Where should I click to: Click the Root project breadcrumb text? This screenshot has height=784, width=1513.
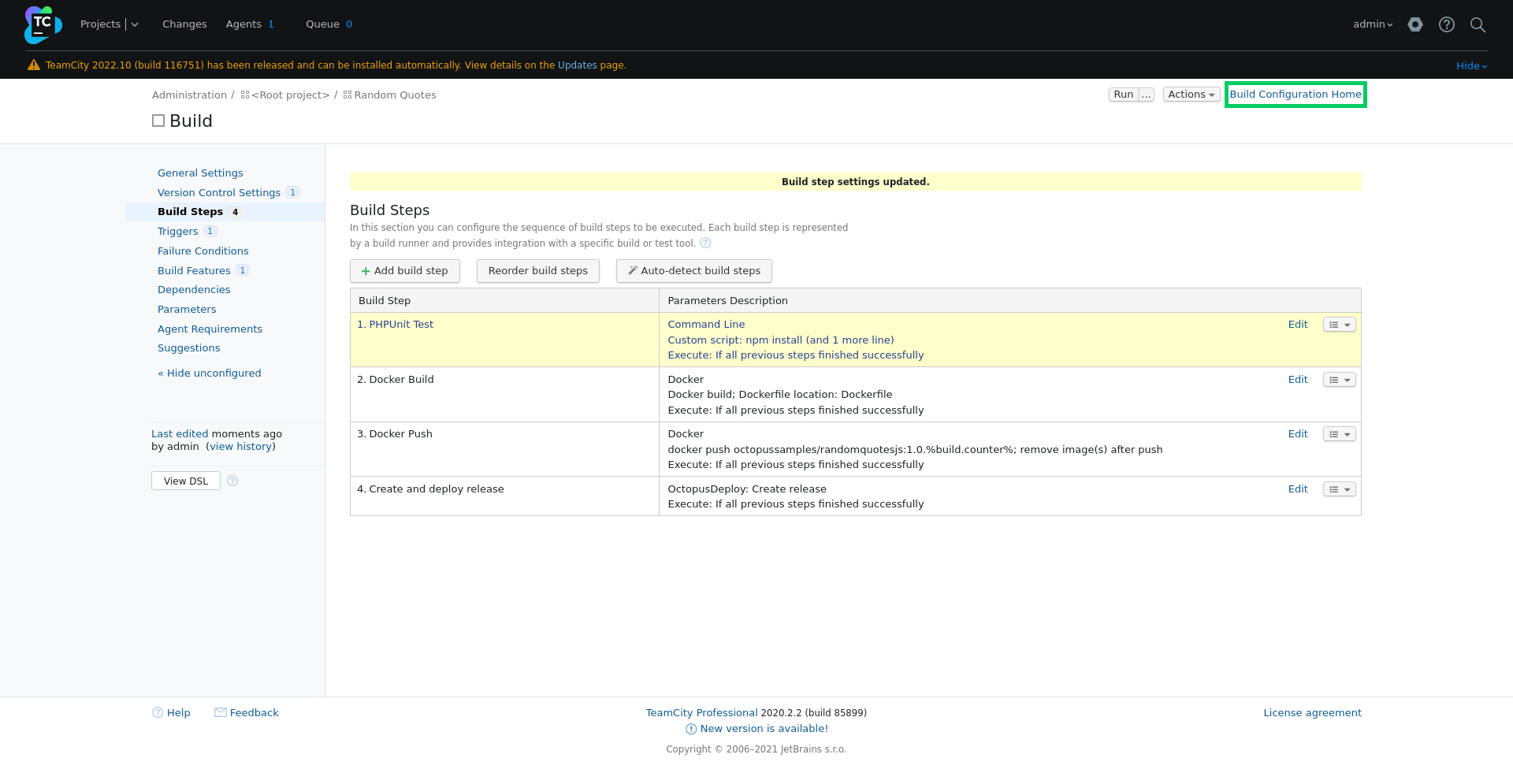coord(291,95)
